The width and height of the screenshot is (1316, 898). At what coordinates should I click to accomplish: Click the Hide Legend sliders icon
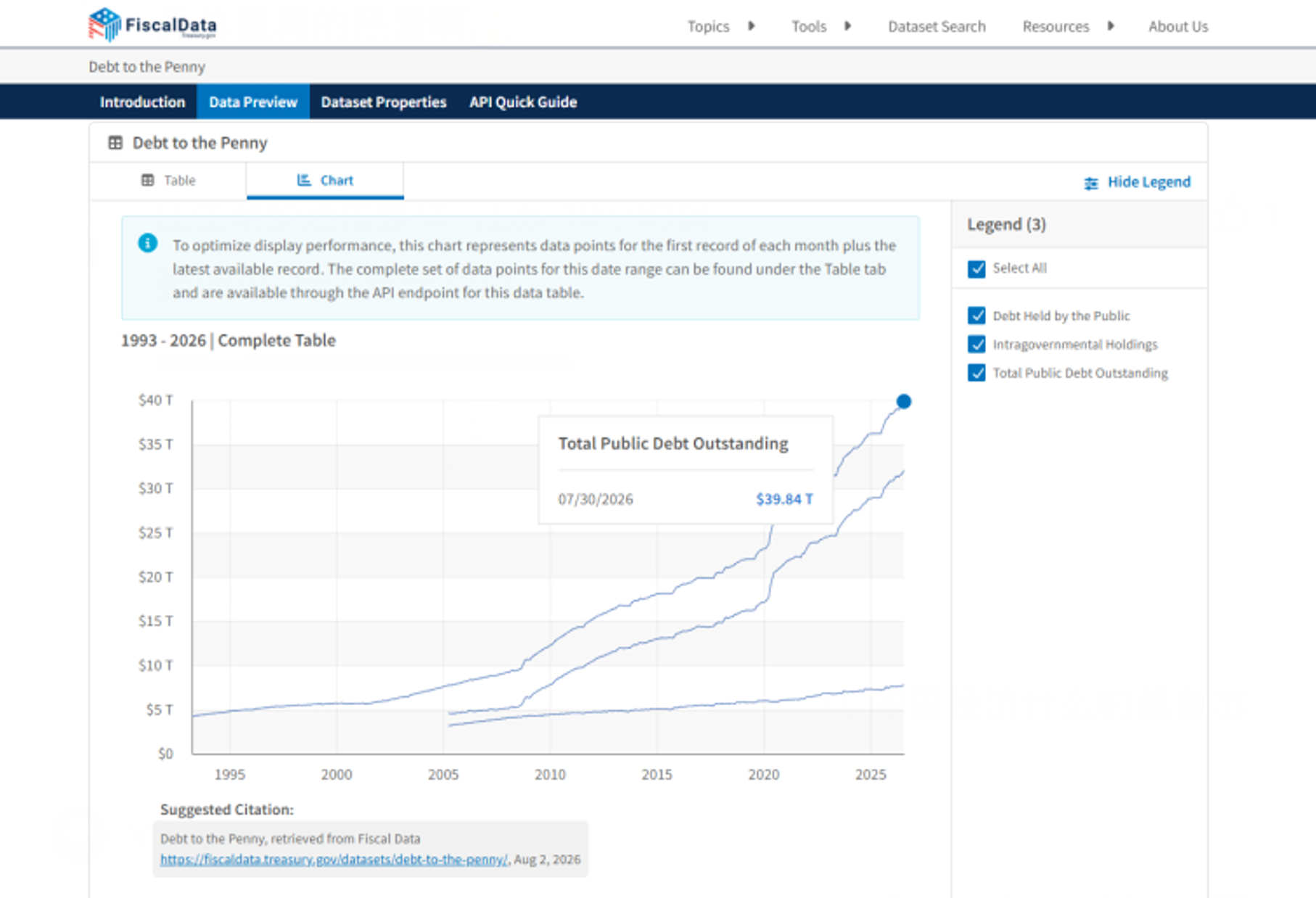[x=1091, y=183]
